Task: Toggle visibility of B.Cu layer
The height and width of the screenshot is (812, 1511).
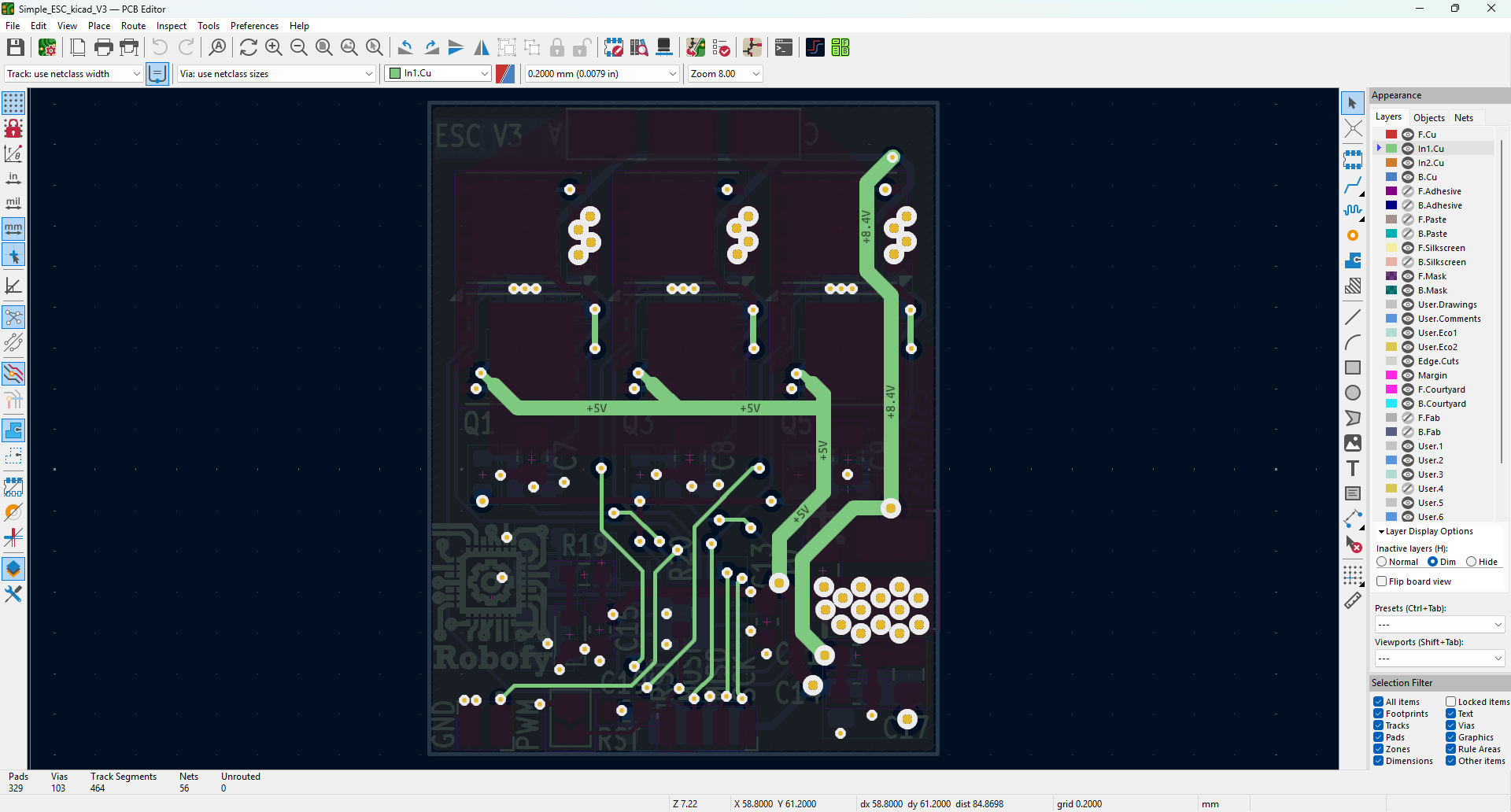Action: pyautogui.click(x=1408, y=177)
